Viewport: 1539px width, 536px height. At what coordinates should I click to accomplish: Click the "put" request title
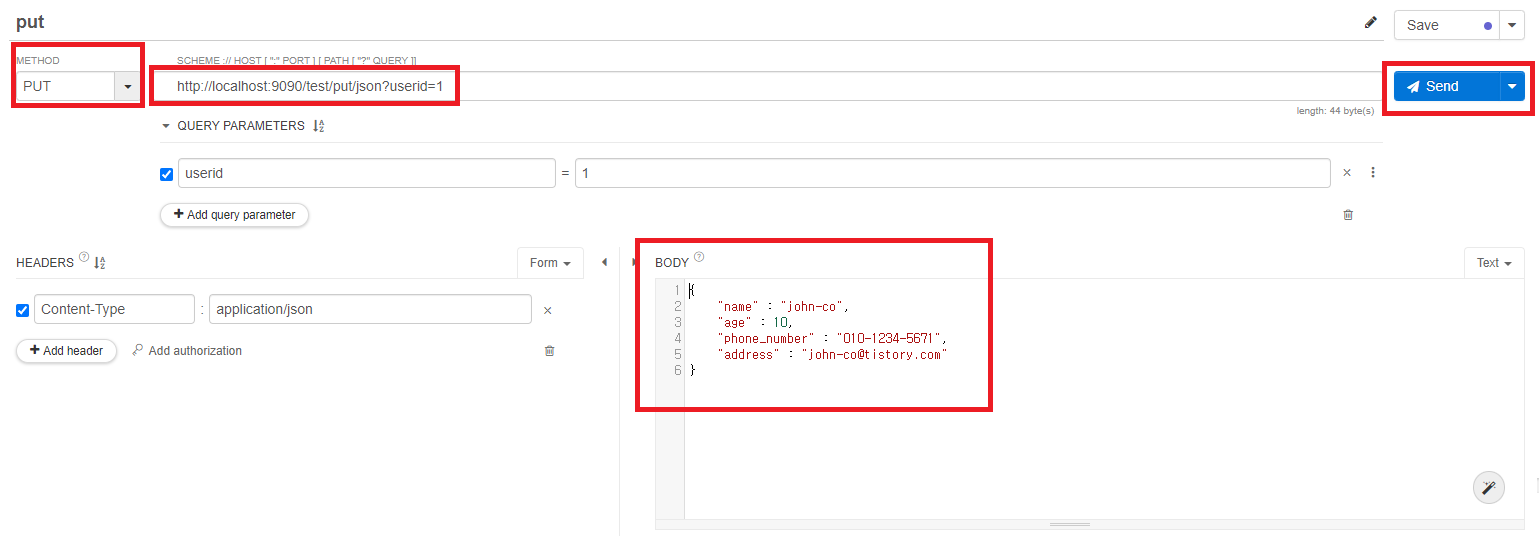pyautogui.click(x=30, y=22)
